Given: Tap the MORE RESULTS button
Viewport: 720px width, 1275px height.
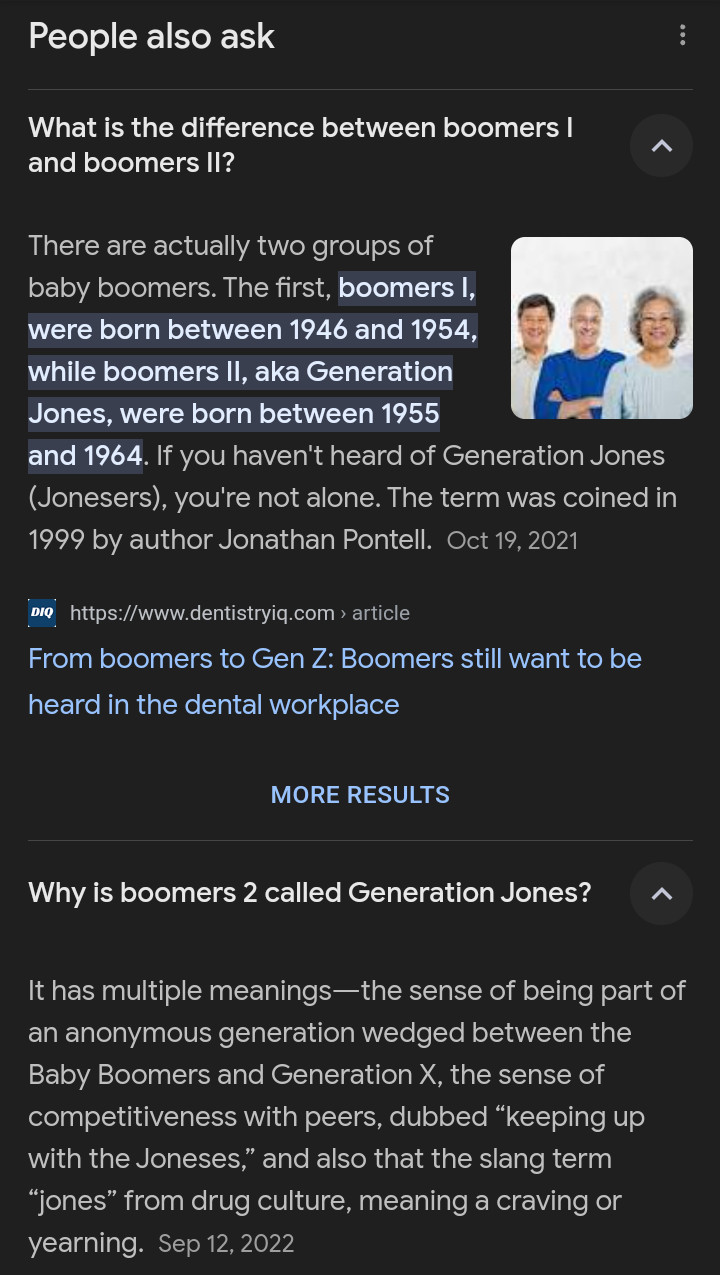Looking at the screenshot, I should tap(360, 795).
